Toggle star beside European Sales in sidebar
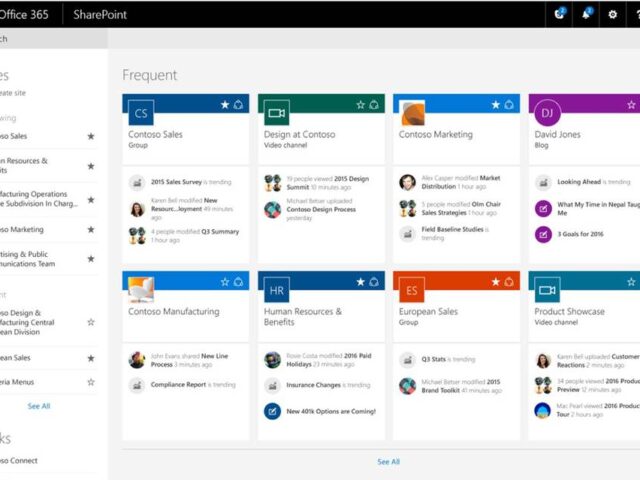 coord(91,358)
